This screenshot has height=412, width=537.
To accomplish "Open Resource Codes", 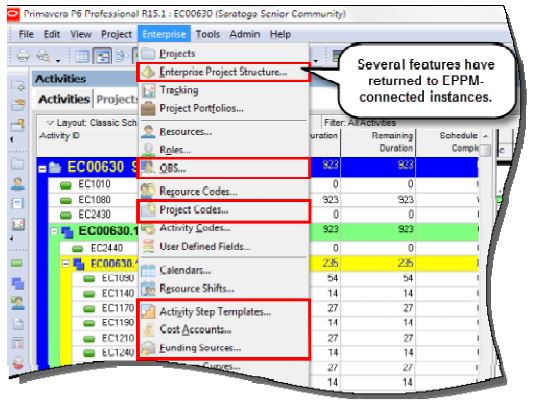I will click(224, 191).
